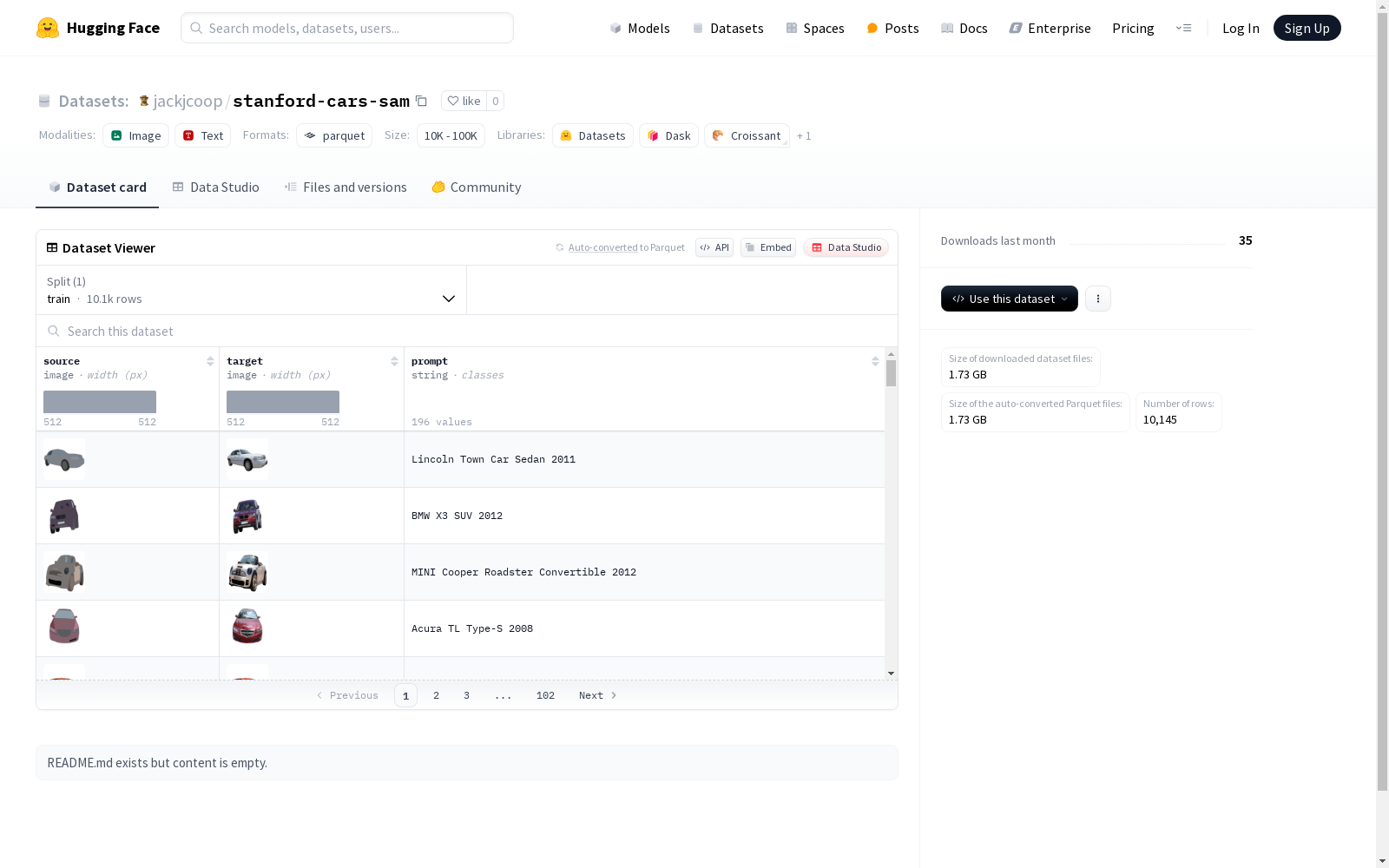Sort by prompt column arrows
This screenshot has width=1389, height=868.
click(x=875, y=361)
